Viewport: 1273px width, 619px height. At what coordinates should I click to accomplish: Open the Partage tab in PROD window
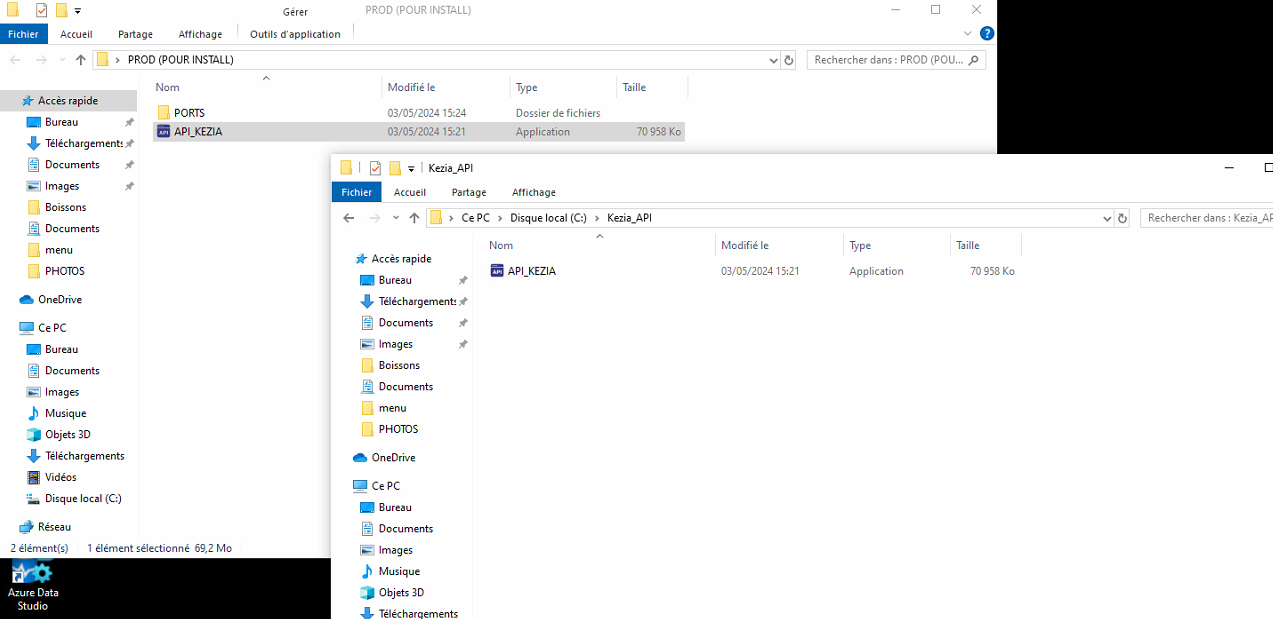[x=135, y=34]
